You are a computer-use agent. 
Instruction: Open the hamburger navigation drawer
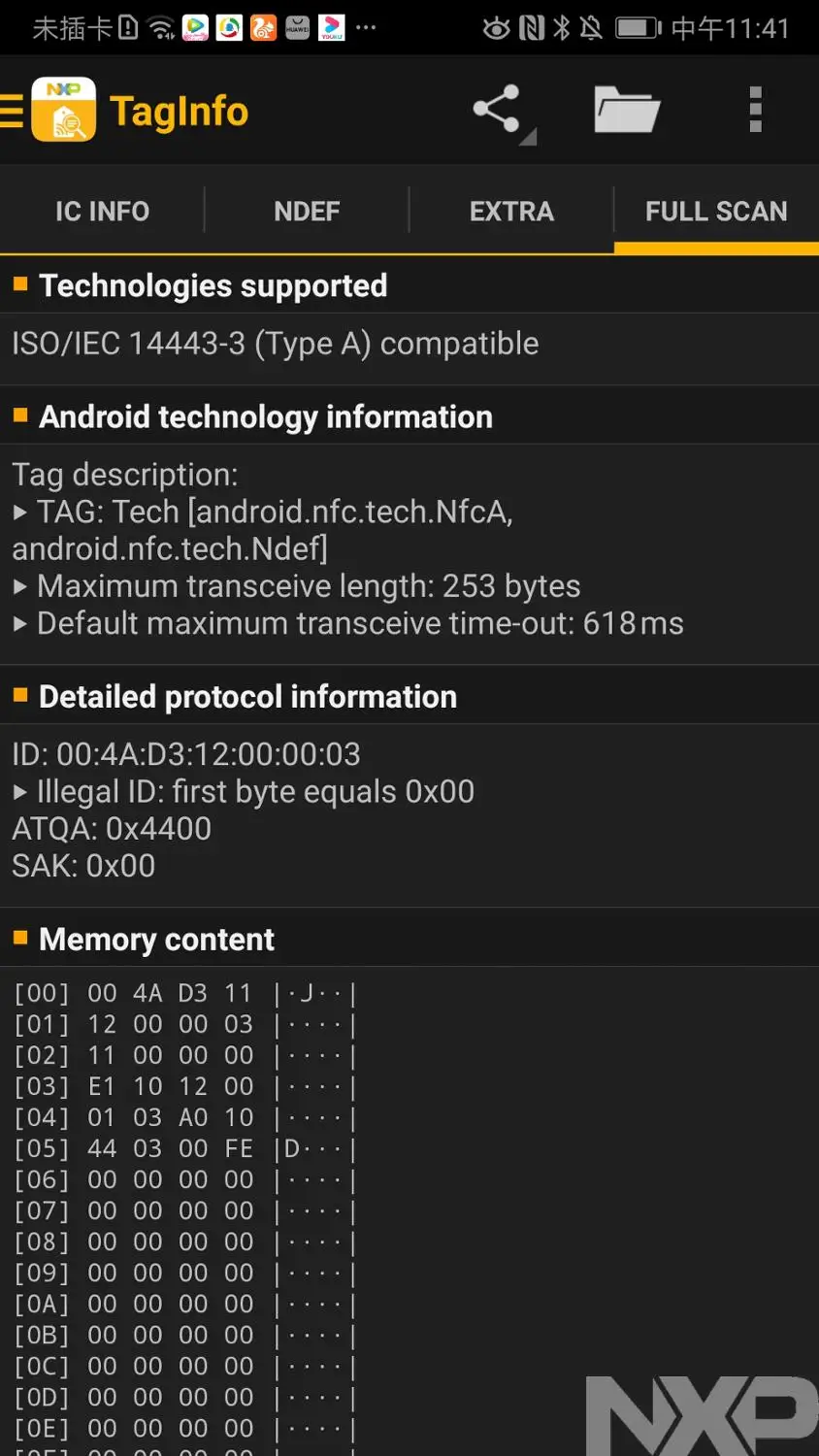coord(12,110)
